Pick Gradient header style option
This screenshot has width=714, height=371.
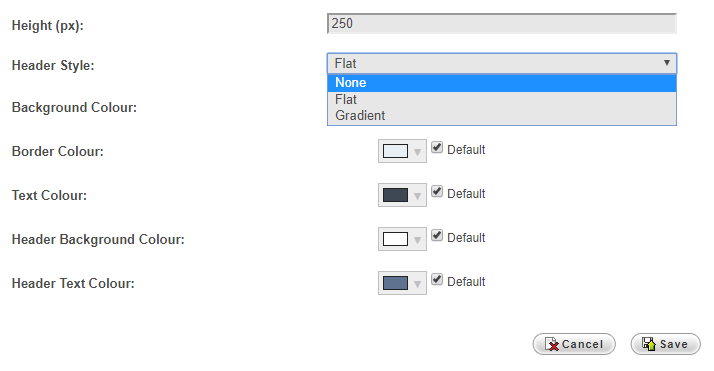(502, 116)
